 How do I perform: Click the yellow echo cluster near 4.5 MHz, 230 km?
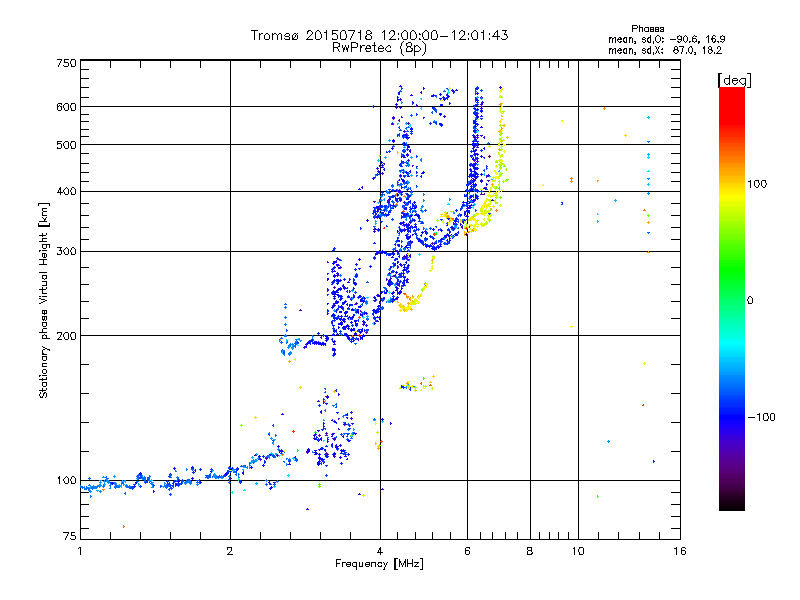coord(410,304)
